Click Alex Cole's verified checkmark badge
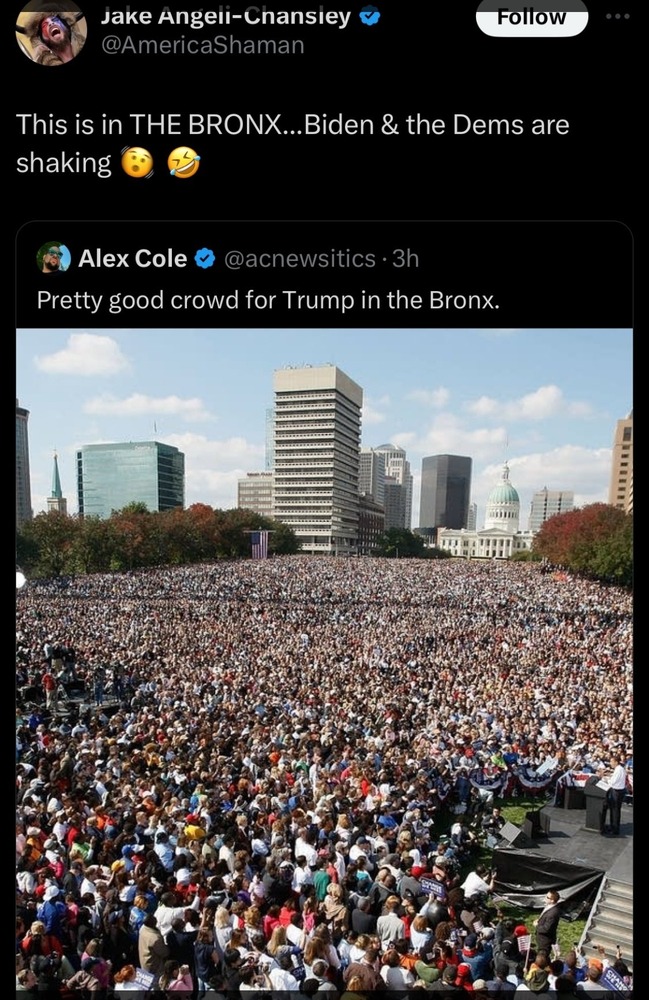 204,259
